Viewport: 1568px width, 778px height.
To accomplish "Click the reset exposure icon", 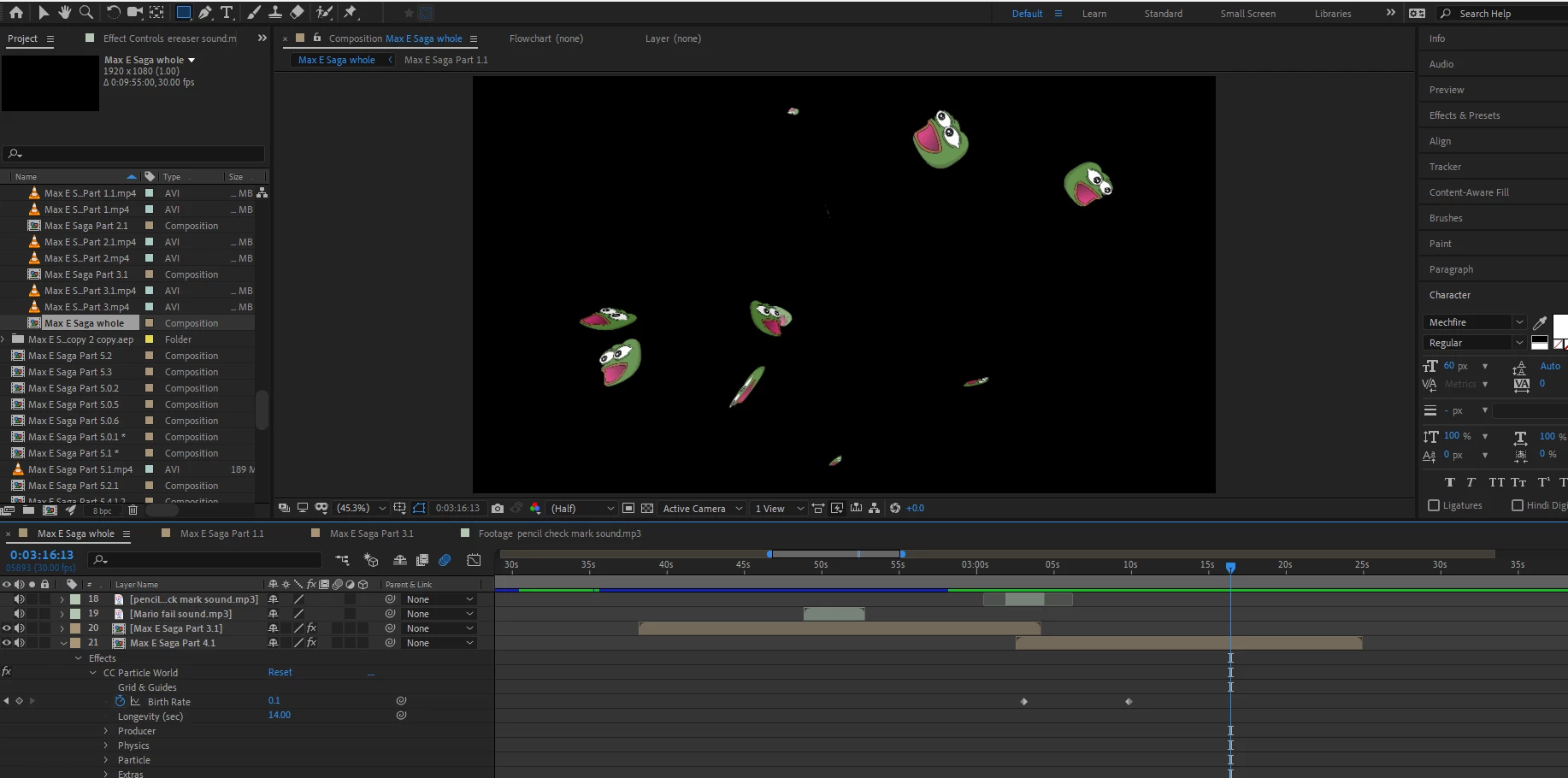I will 895,508.
